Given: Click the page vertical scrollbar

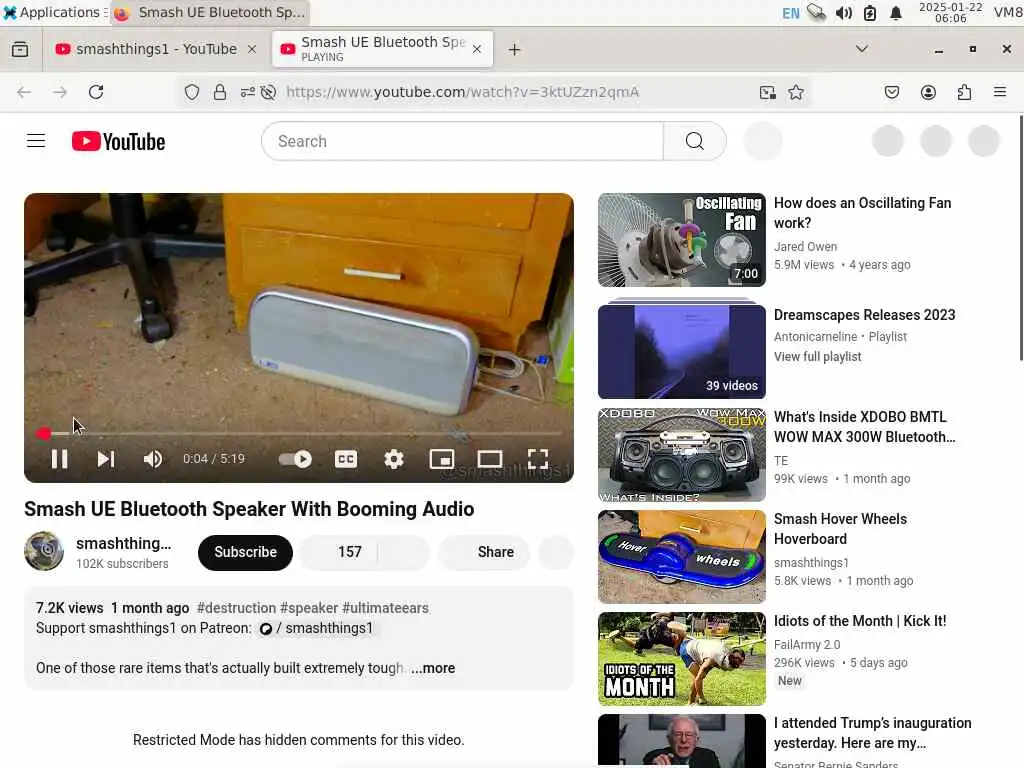Looking at the screenshot, I should (1021, 238).
